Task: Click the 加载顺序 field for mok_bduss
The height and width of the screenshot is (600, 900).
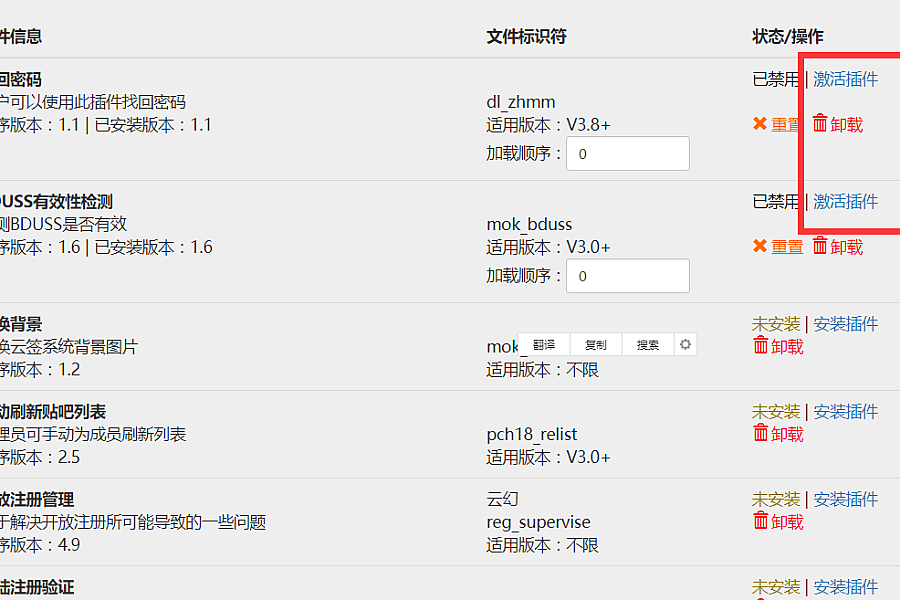Action: pyautogui.click(x=627, y=276)
